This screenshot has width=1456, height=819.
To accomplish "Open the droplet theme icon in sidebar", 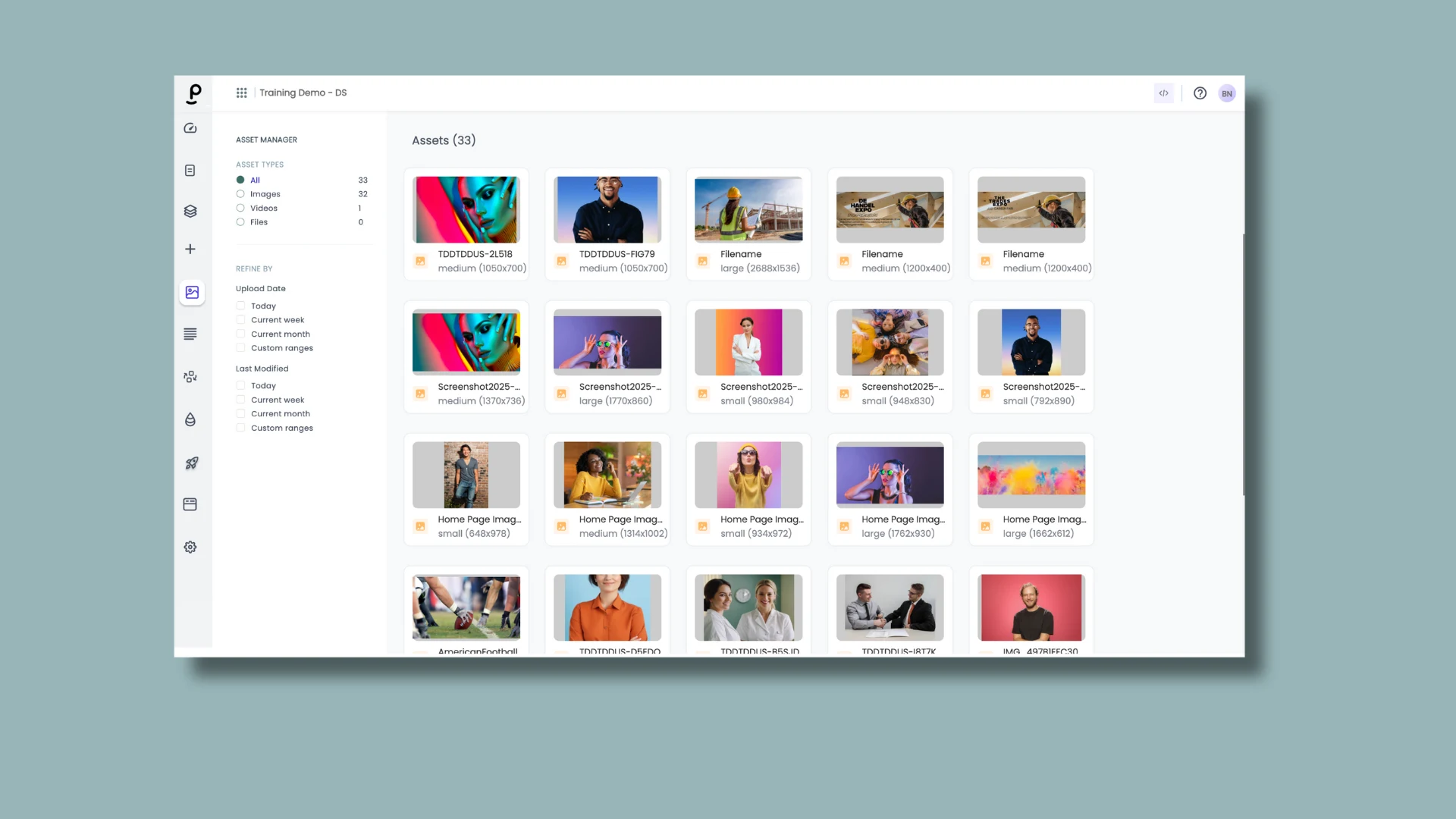I will [x=190, y=419].
